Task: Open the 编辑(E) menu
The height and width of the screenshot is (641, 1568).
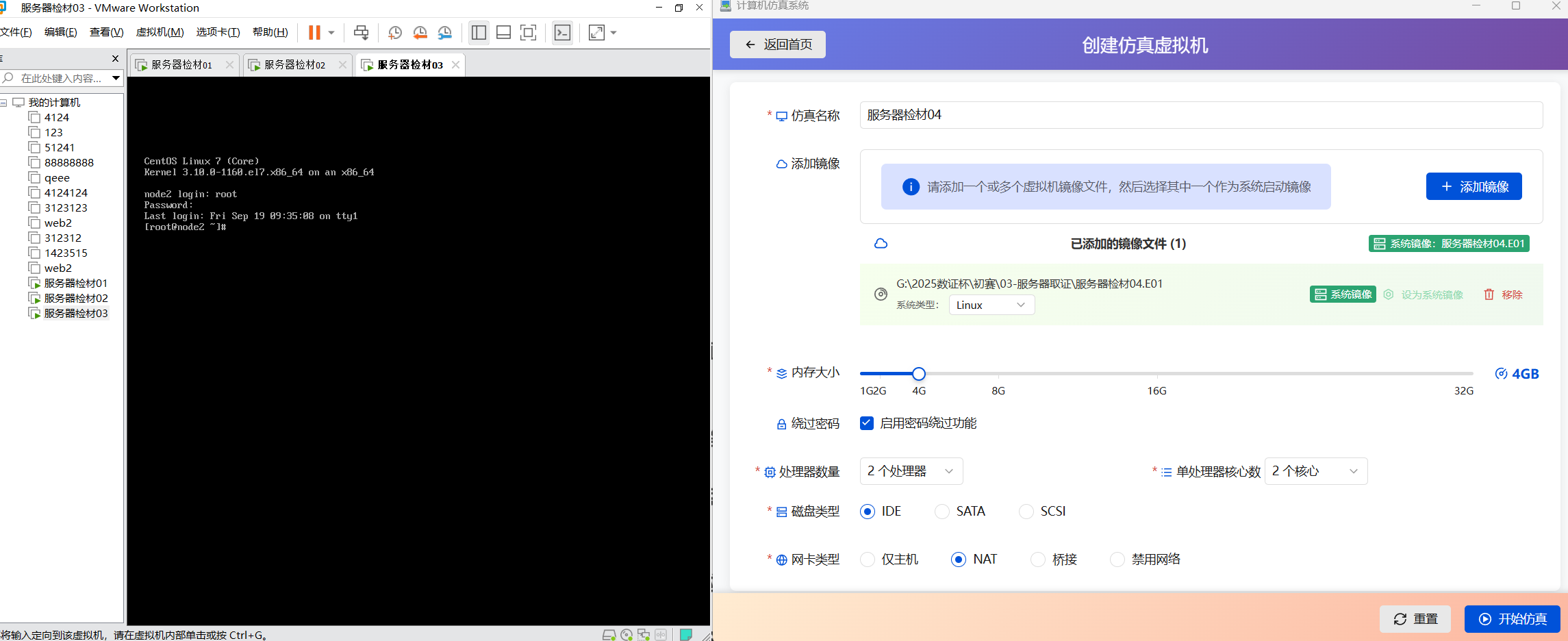Action: tap(60, 32)
